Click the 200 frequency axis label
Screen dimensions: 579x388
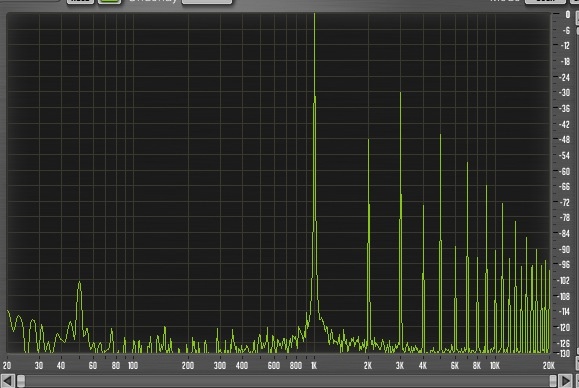pyautogui.click(x=188, y=365)
